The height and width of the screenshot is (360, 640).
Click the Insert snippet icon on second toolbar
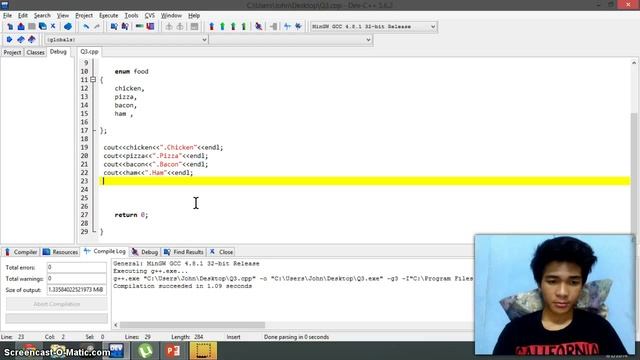pos(9,40)
